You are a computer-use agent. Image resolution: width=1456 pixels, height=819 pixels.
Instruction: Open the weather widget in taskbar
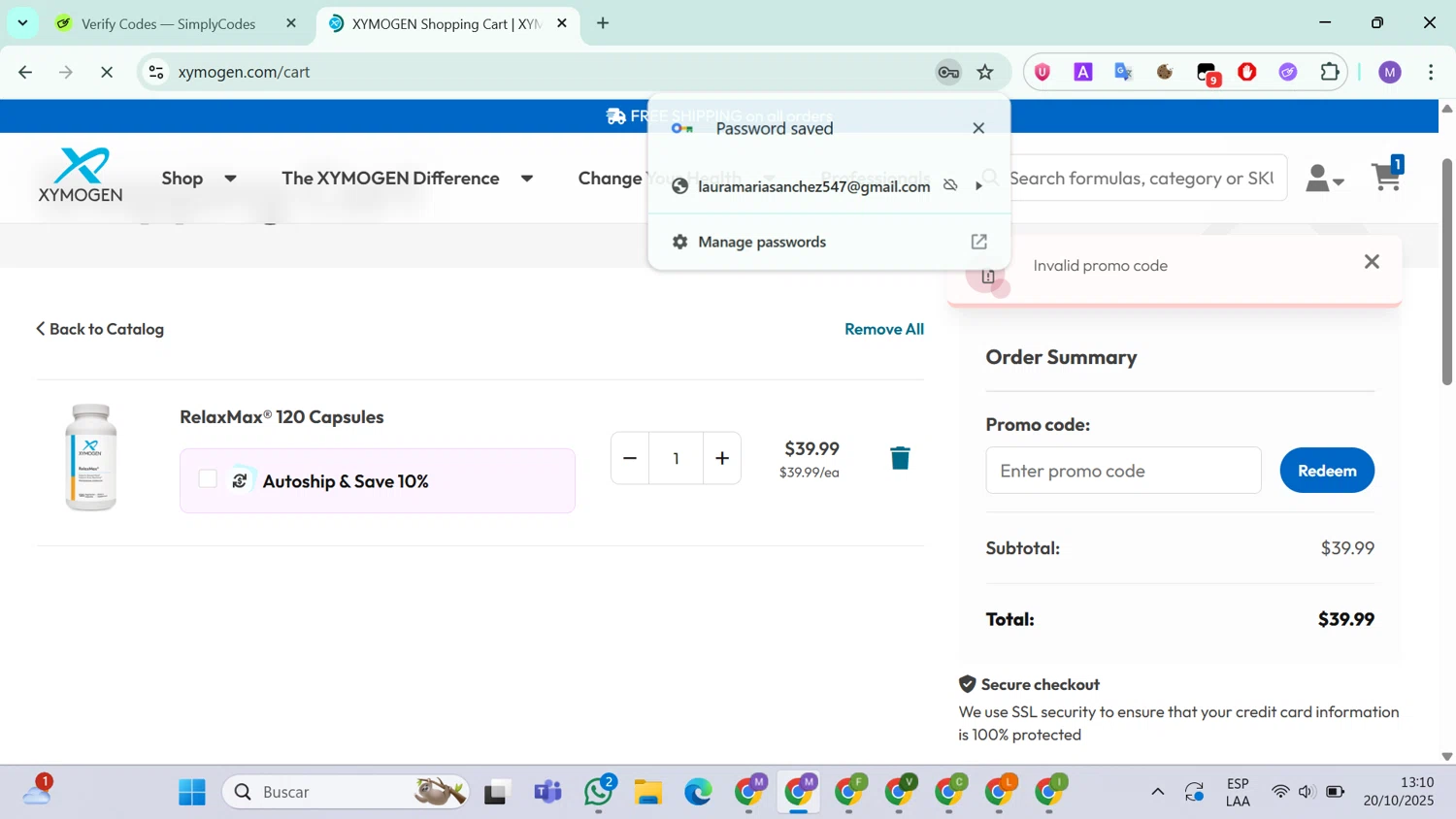tap(37, 792)
